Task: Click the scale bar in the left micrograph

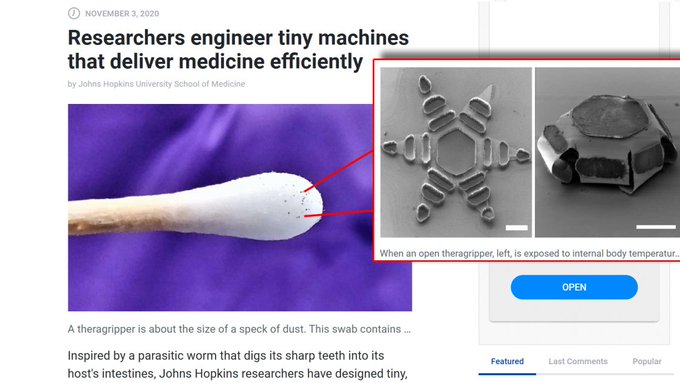Action: tap(517, 228)
